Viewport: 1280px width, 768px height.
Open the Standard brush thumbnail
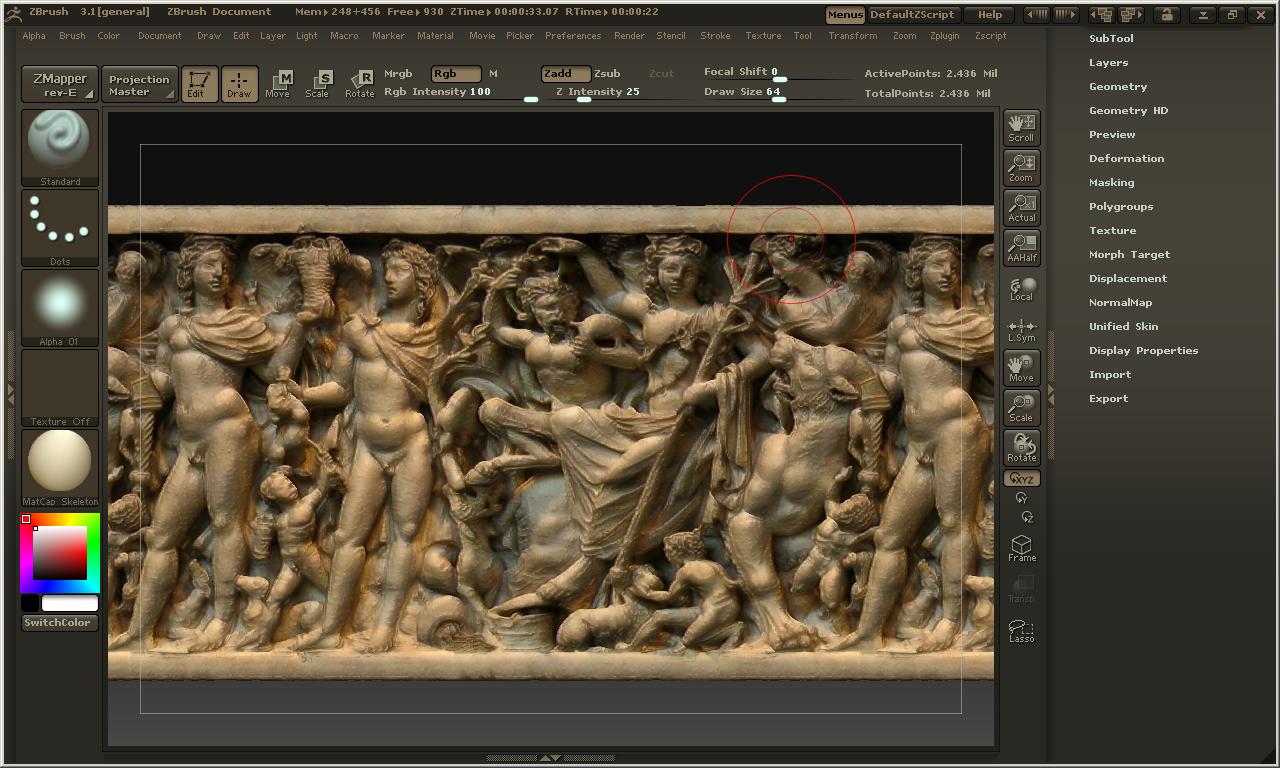coord(60,148)
